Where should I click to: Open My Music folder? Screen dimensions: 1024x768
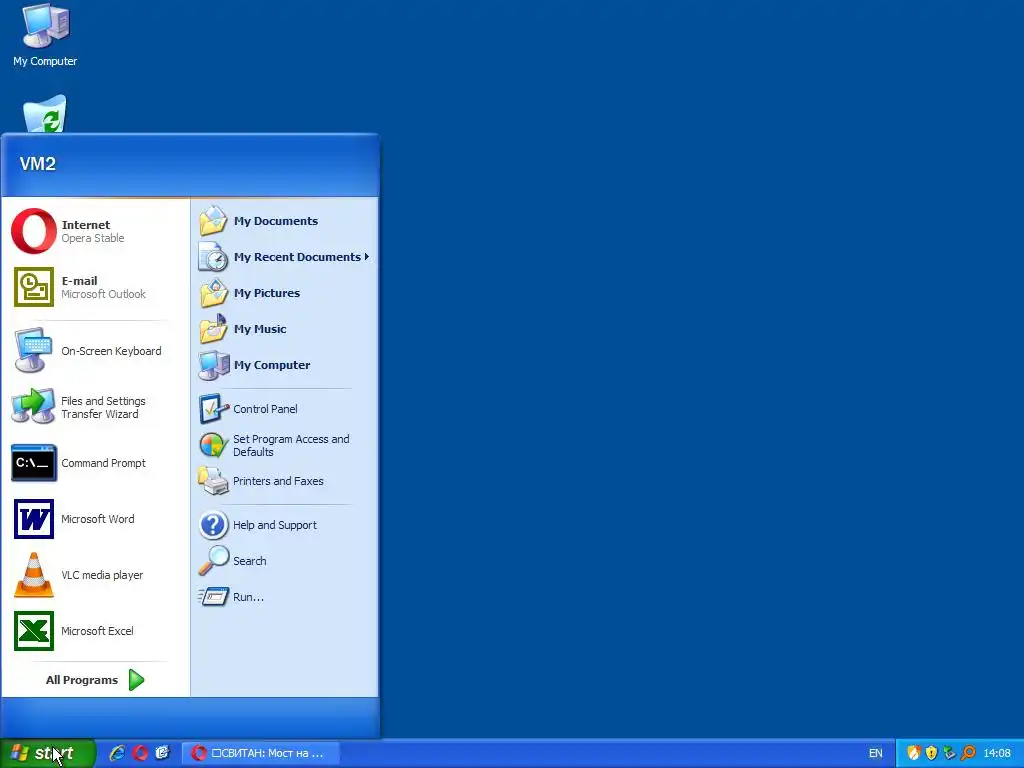[x=285, y=328]
